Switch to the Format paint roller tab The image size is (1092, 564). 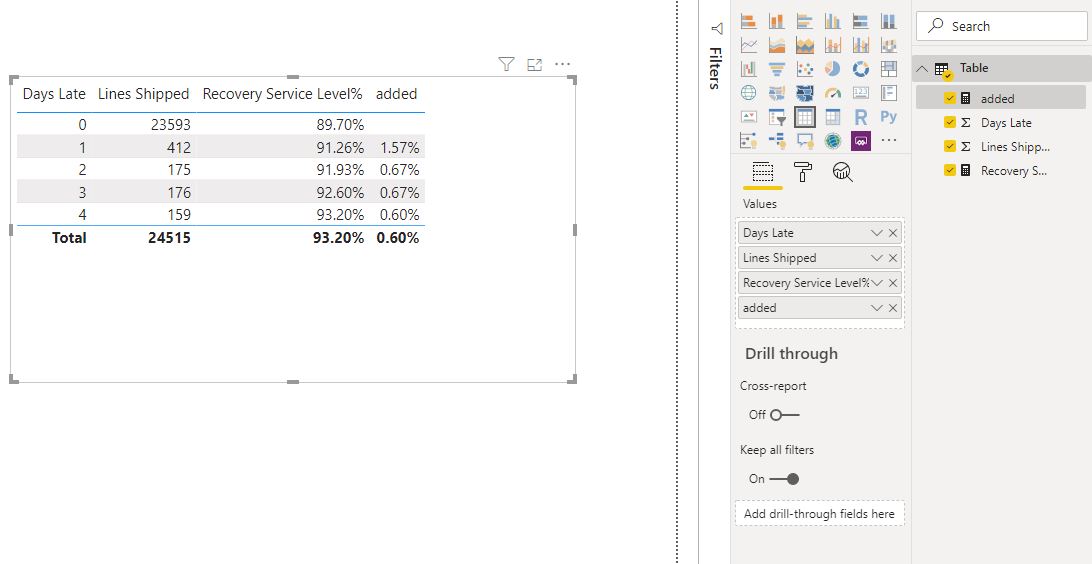pos(803,172)
